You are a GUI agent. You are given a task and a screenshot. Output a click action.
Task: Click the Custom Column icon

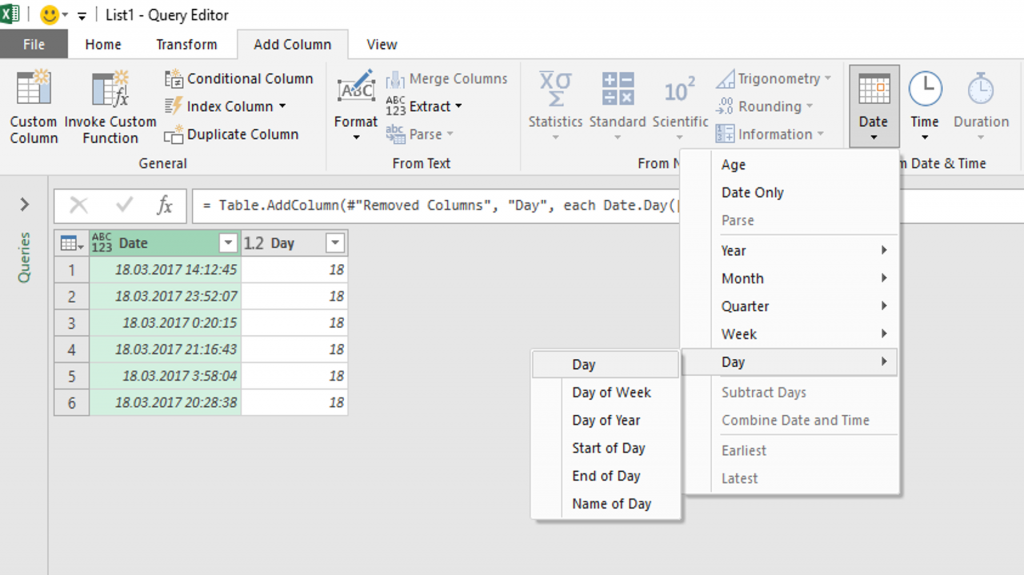click(x=33, y=88)
